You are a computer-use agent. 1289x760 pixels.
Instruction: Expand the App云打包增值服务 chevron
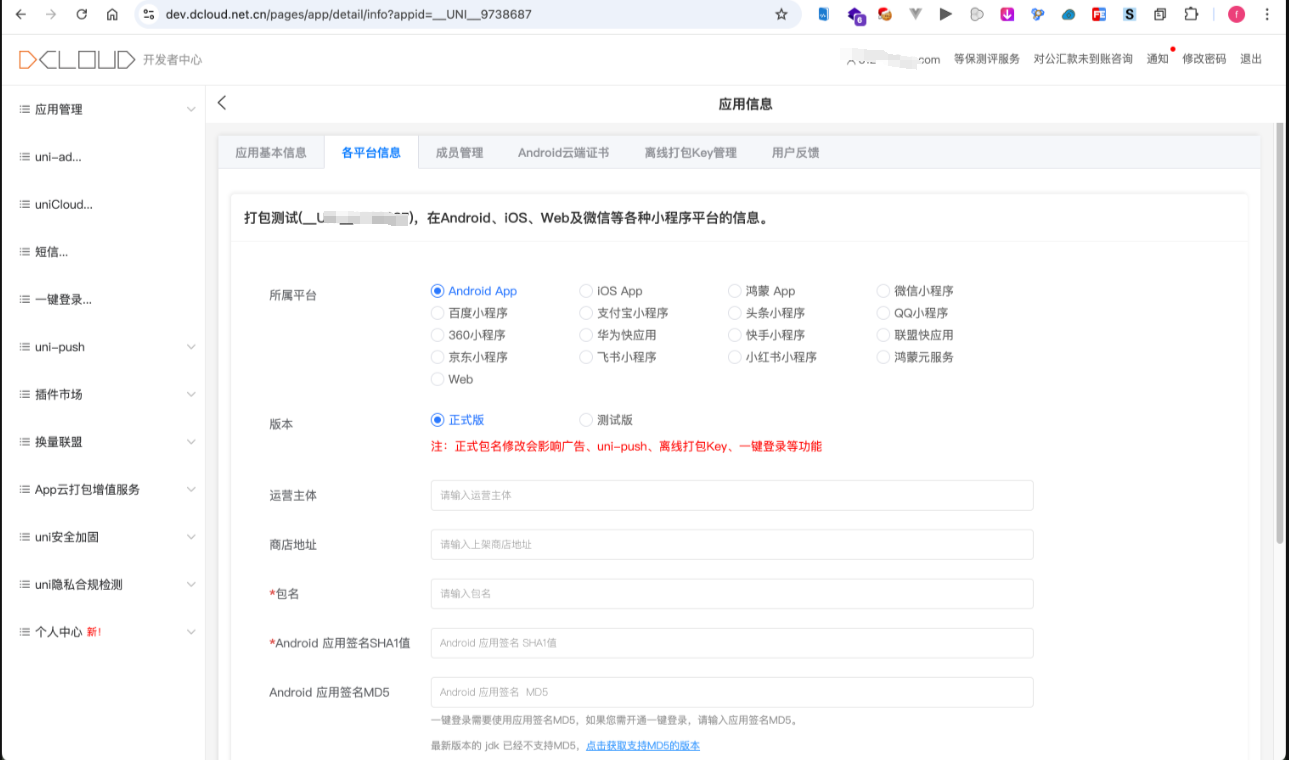click(x=191, y=489)
